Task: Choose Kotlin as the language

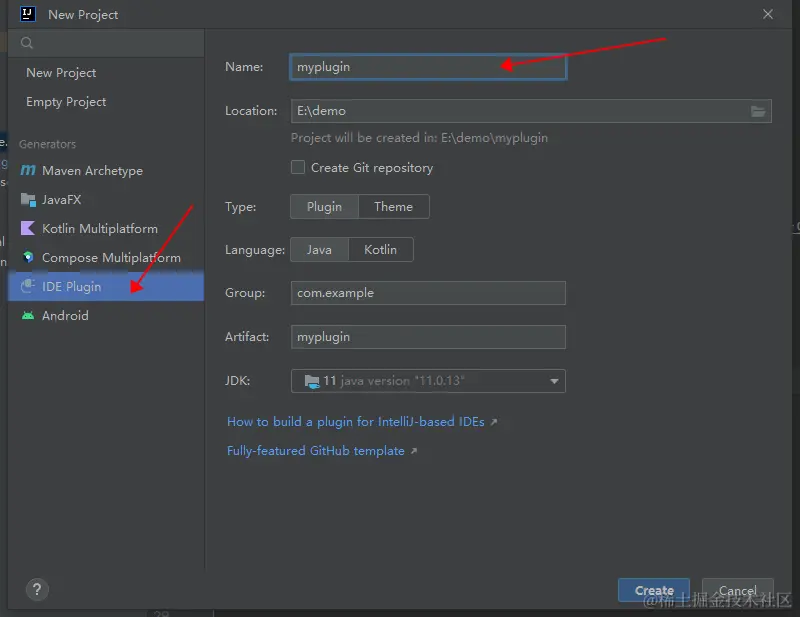Action: [381, 250]
